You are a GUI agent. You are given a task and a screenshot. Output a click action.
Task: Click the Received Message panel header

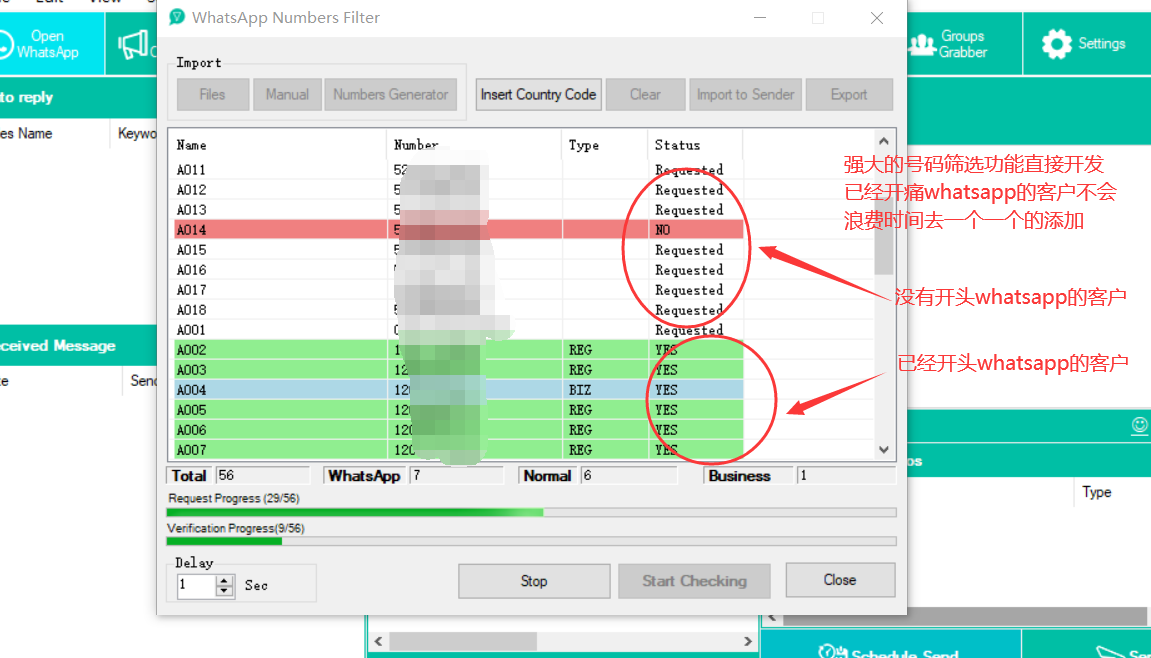[x=77, y=345]
